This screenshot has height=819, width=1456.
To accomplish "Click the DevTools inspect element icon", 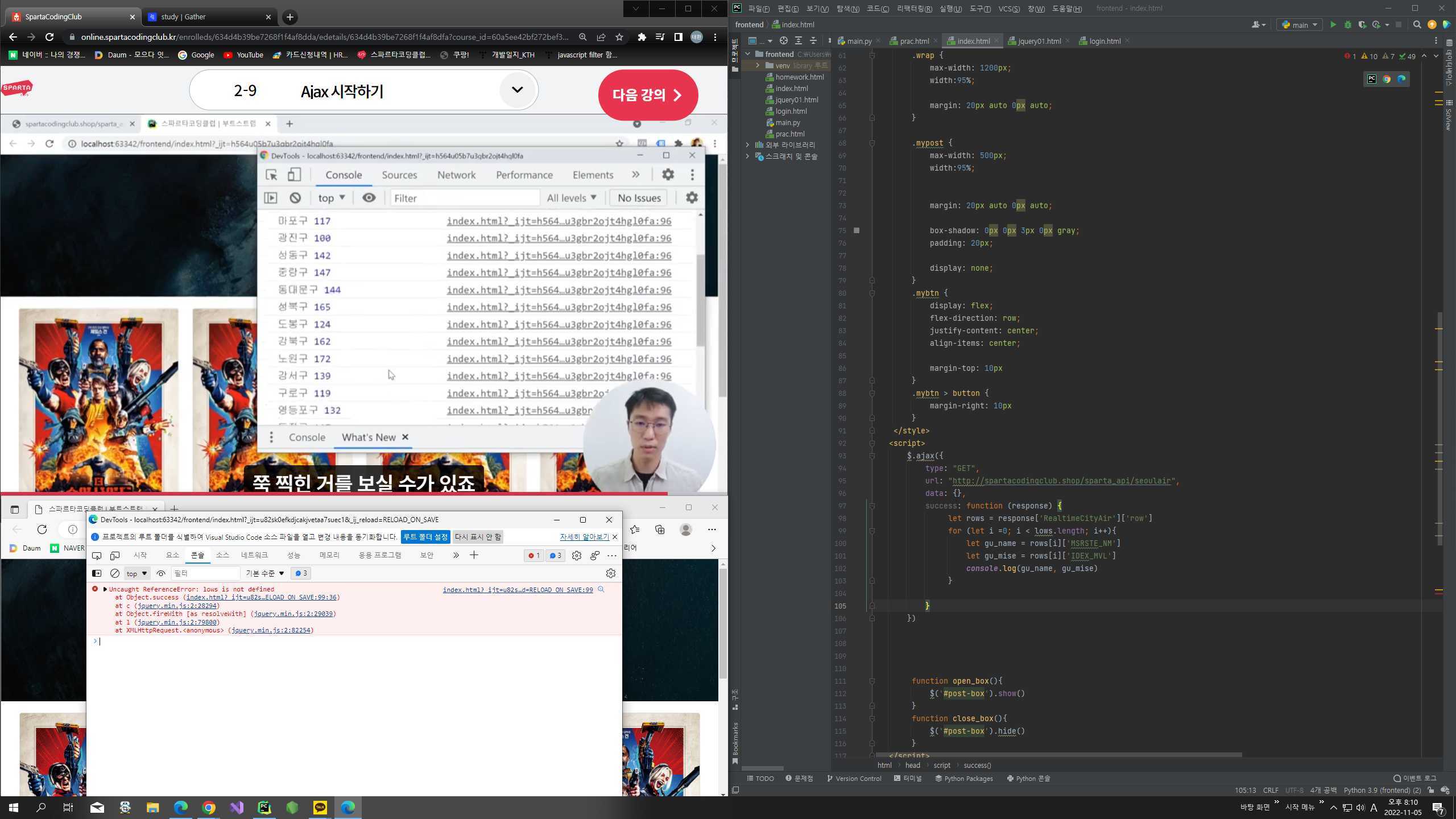I will pyautogui.click(x=271, y=175).
